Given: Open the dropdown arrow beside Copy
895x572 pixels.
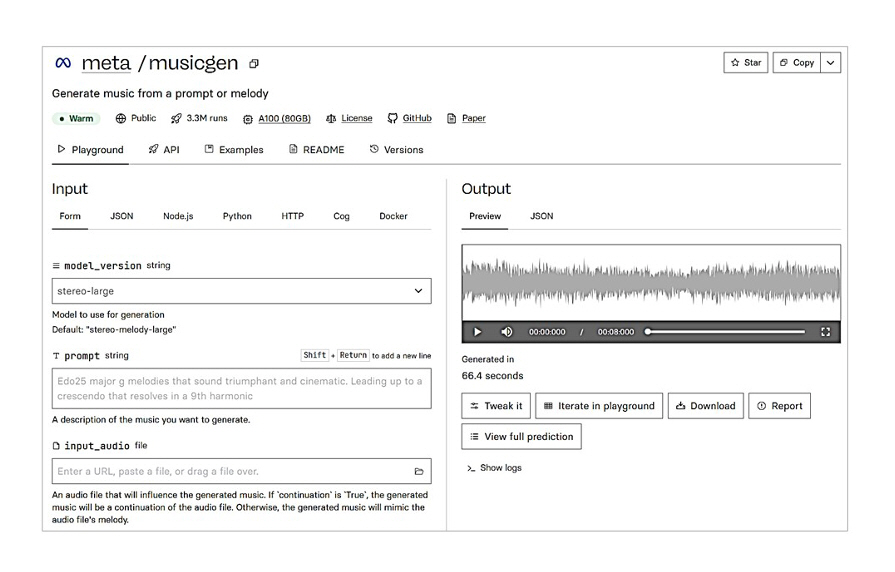Looking at the screenshot, I should tap(831, 63).
